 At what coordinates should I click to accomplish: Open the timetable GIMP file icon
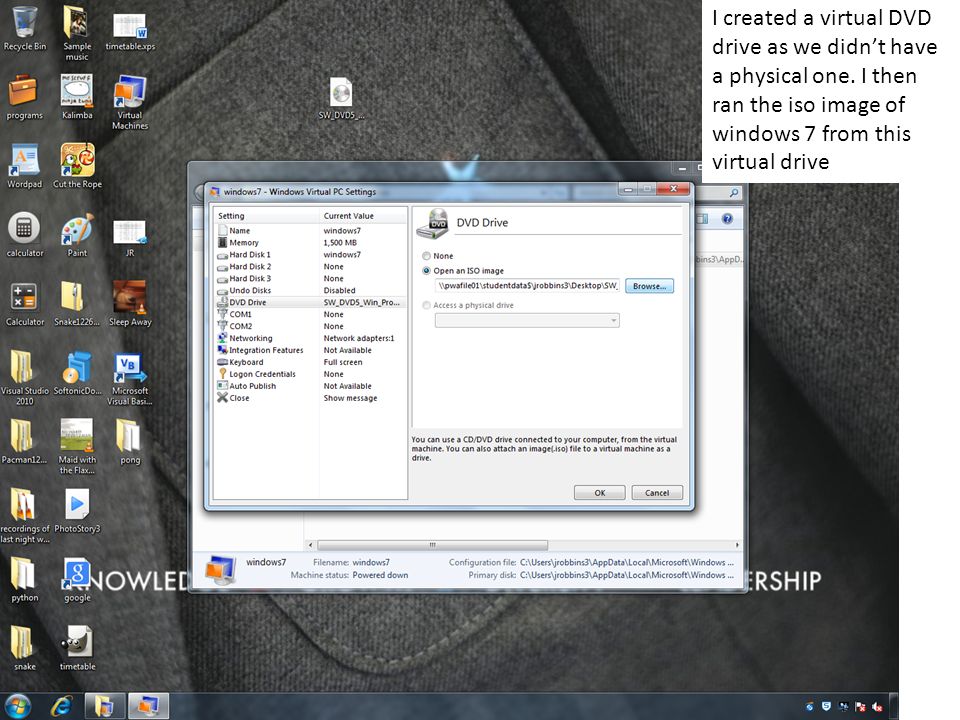click(77, 648)
